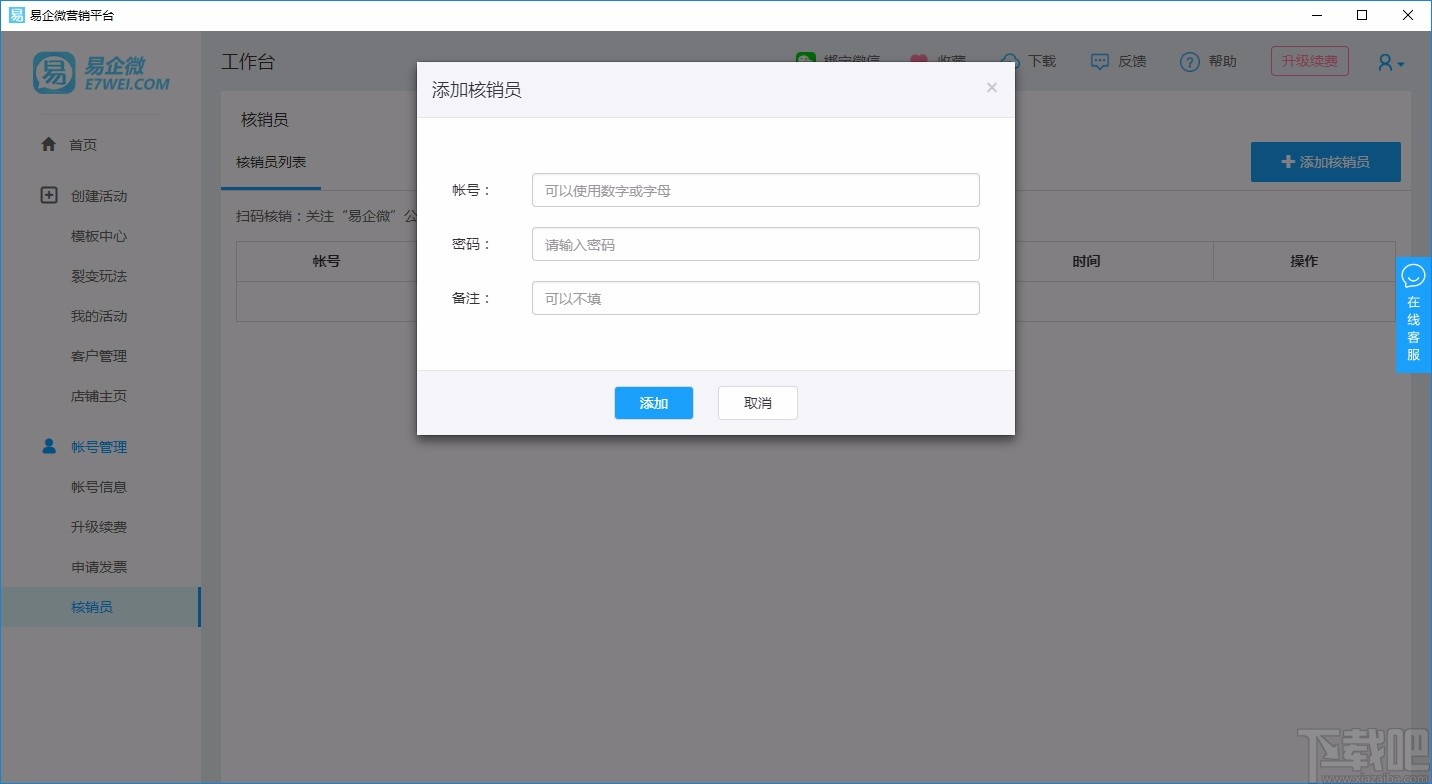Click the red-outlined 升级续费 button
Screen dimensions: 1432x784
tap(1310, 61)
